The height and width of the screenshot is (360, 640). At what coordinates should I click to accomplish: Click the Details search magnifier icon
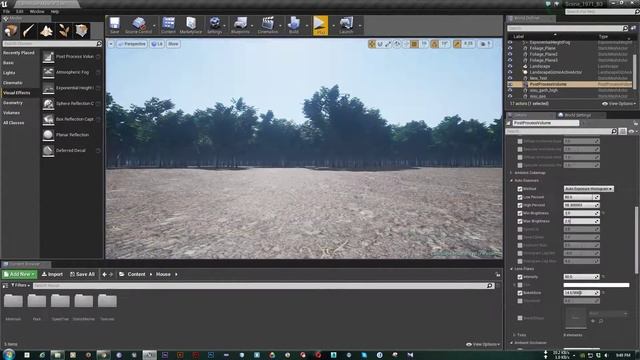[614, 131]
